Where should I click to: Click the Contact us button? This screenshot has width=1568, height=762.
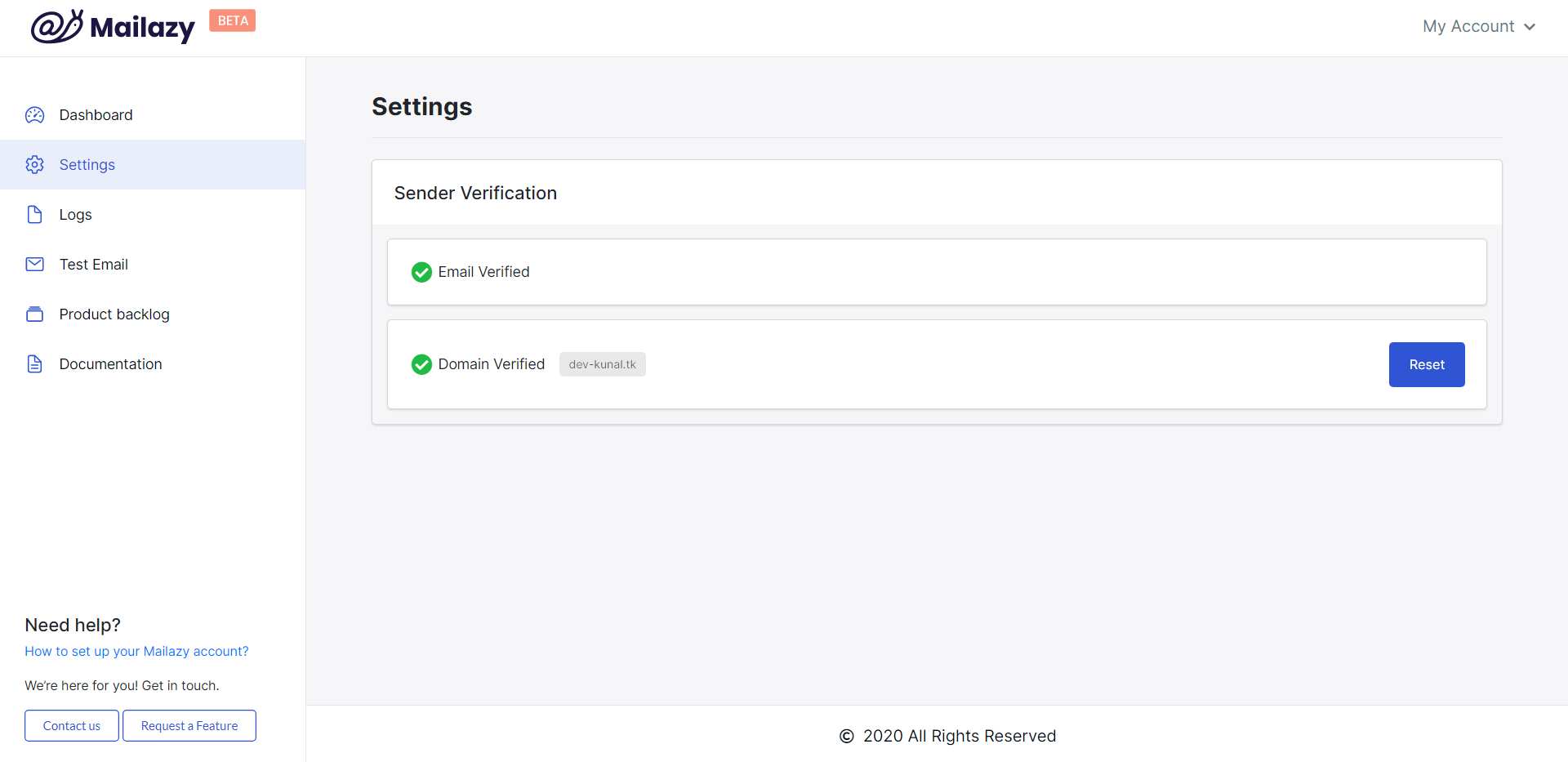click(x=72, y=726)
